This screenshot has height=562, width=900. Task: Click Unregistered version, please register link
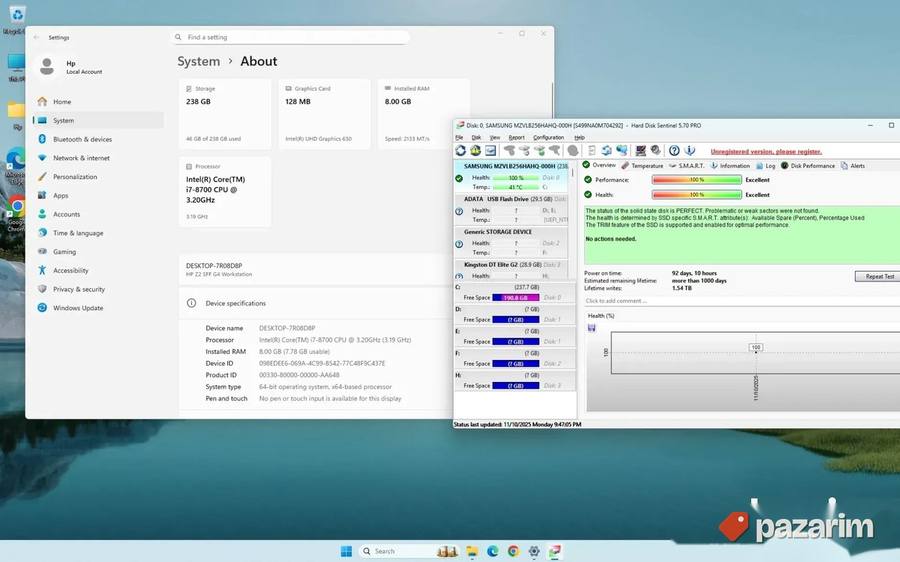pyautogui.click(x=766, y=152)
